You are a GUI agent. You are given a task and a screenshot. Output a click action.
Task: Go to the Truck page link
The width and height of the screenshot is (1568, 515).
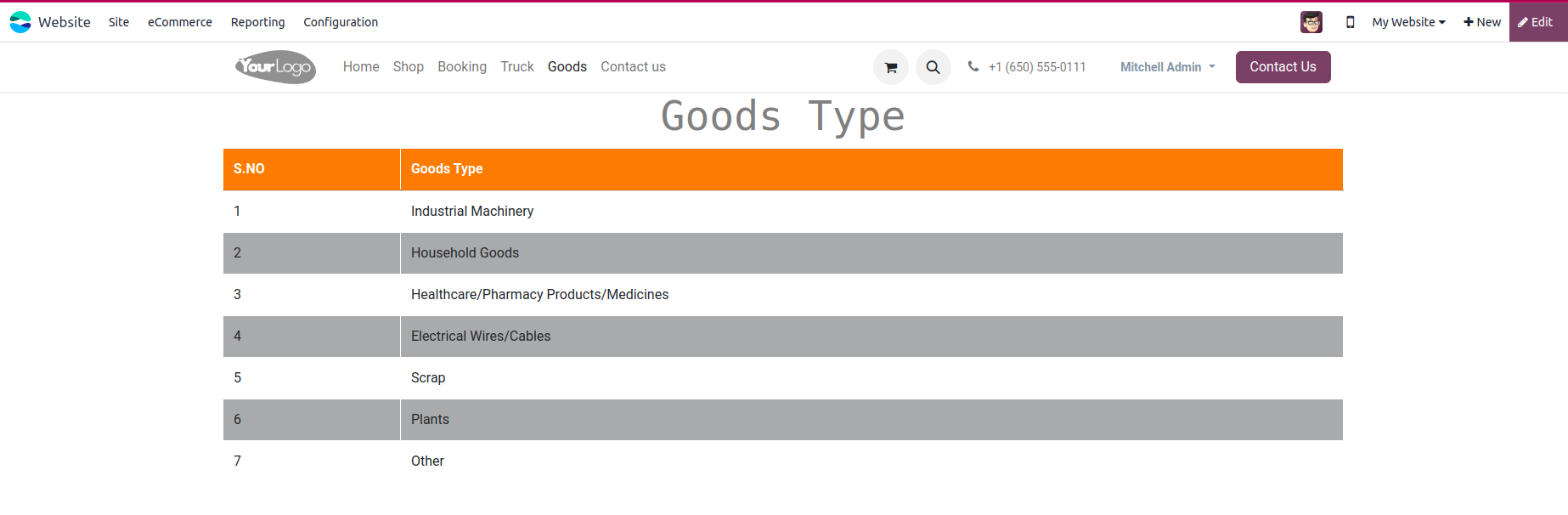pos(517,67)
